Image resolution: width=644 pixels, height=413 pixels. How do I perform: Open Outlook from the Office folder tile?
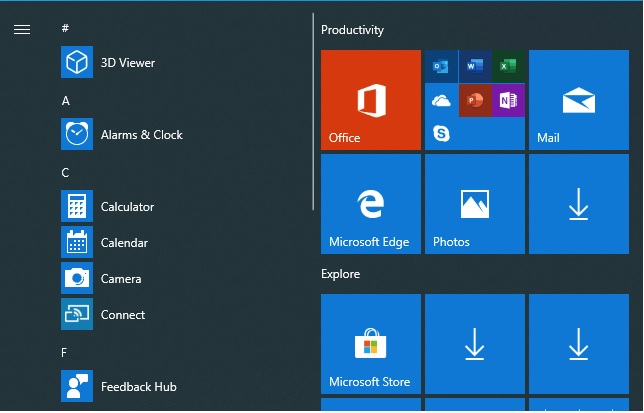click(x=441, y=67)
